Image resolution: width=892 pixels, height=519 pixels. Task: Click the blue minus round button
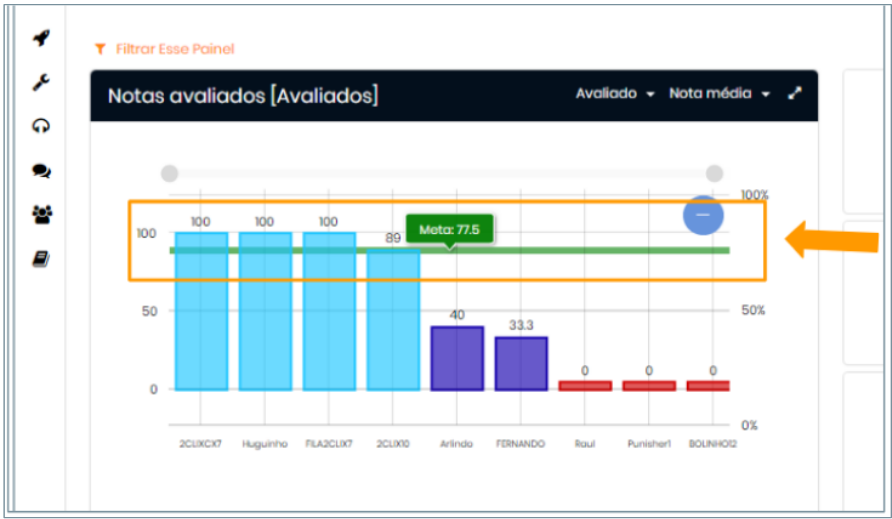[703, 215]
